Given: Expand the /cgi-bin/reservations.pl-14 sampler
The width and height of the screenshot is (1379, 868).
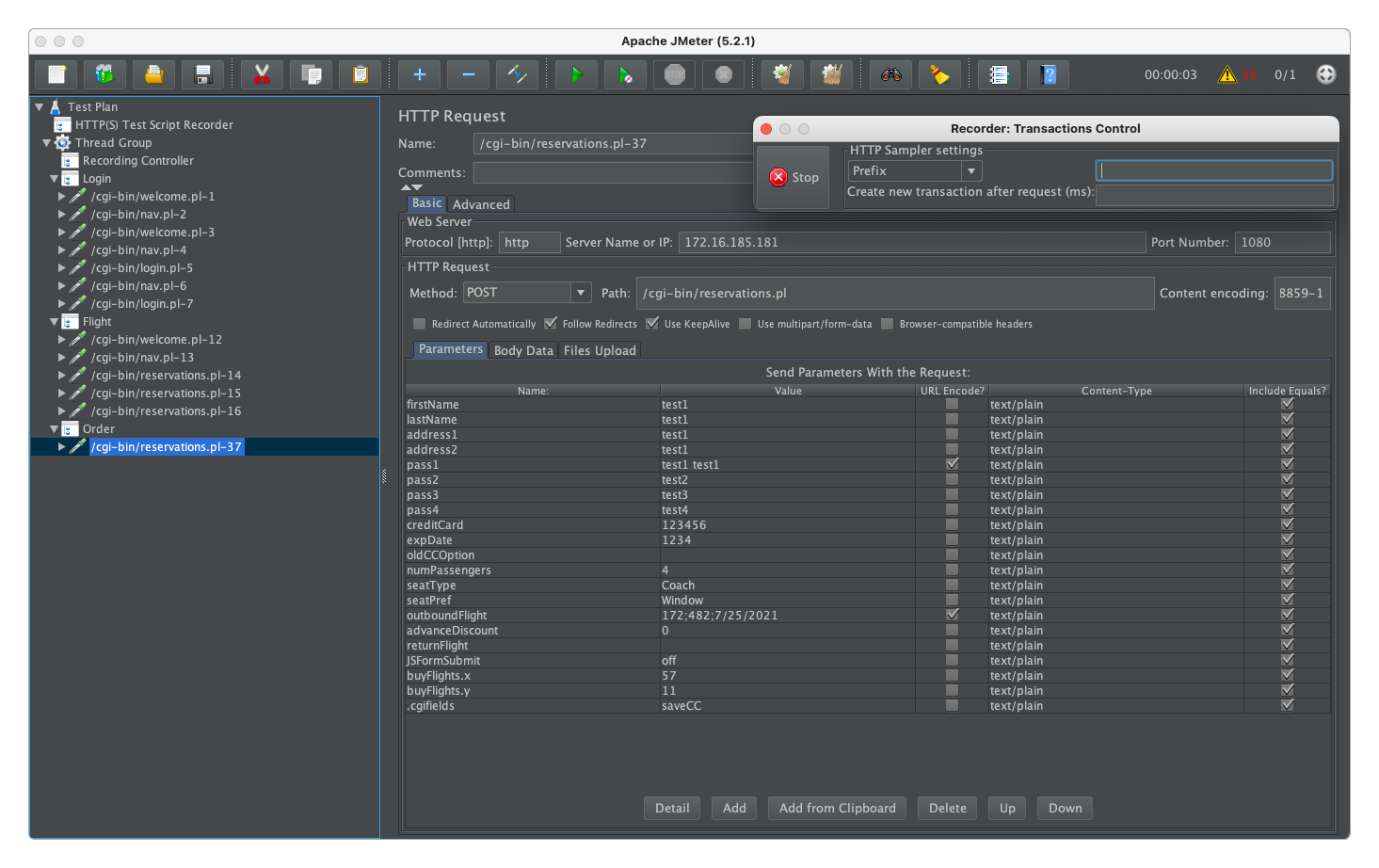Looking at the screenshot, I should pos(62,376).
